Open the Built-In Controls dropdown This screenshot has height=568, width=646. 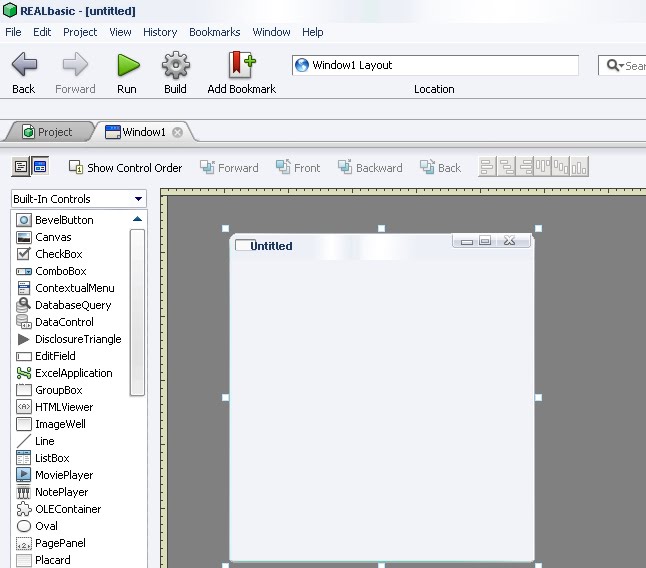point(79,199)
